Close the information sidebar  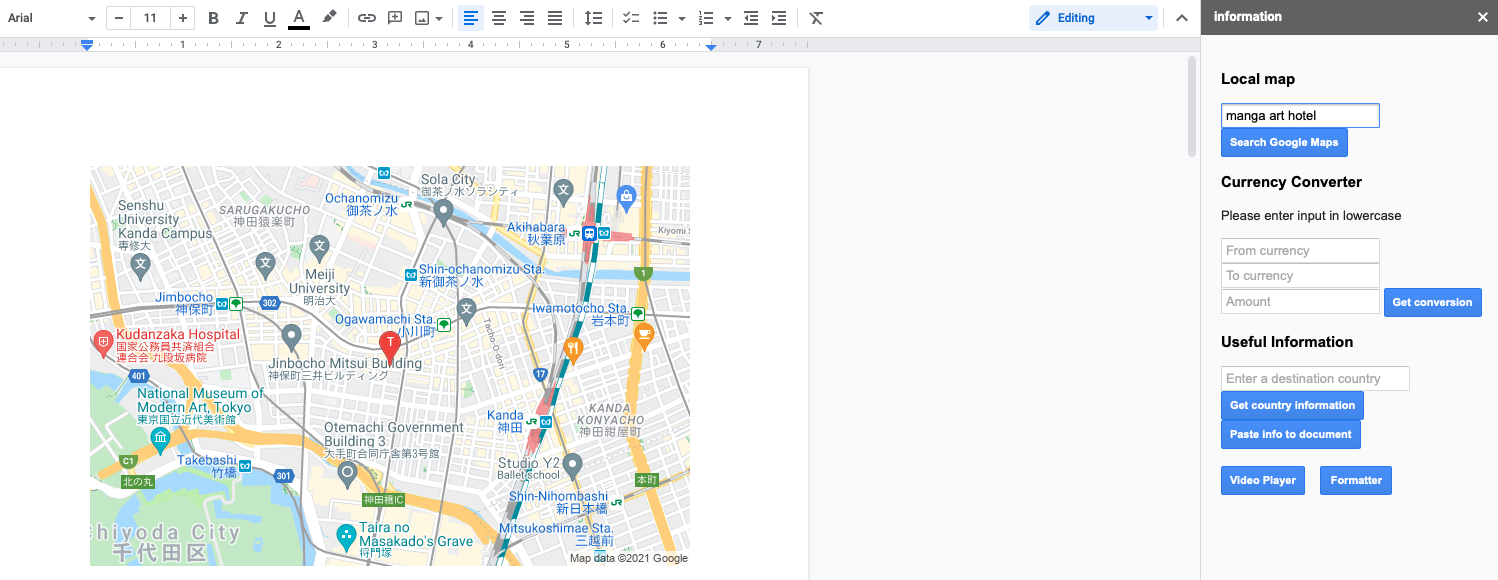click(x=1483, y=17)
